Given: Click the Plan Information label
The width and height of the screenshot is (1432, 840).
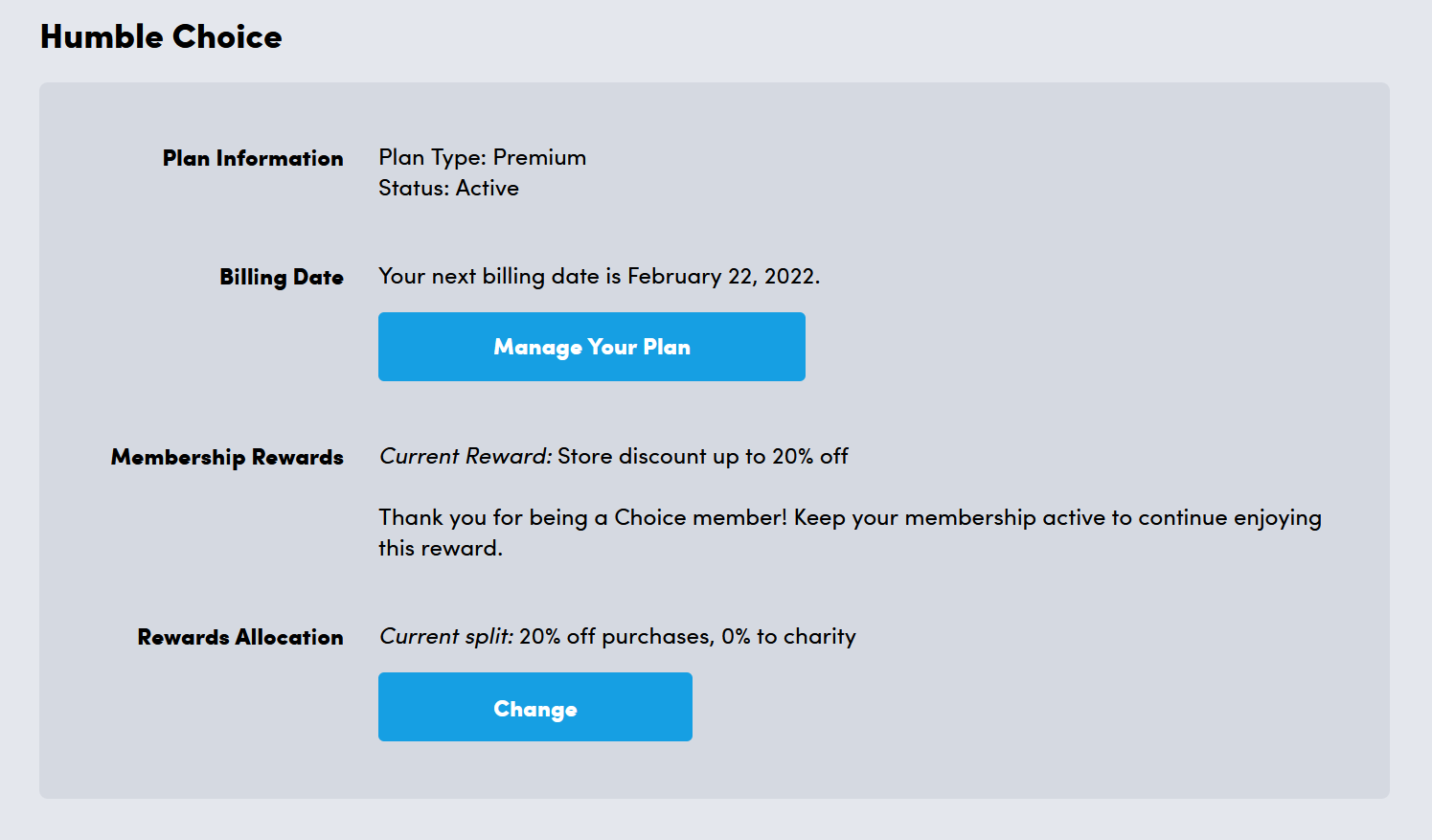Looking at the screenshot, I should tap(253, 158).
